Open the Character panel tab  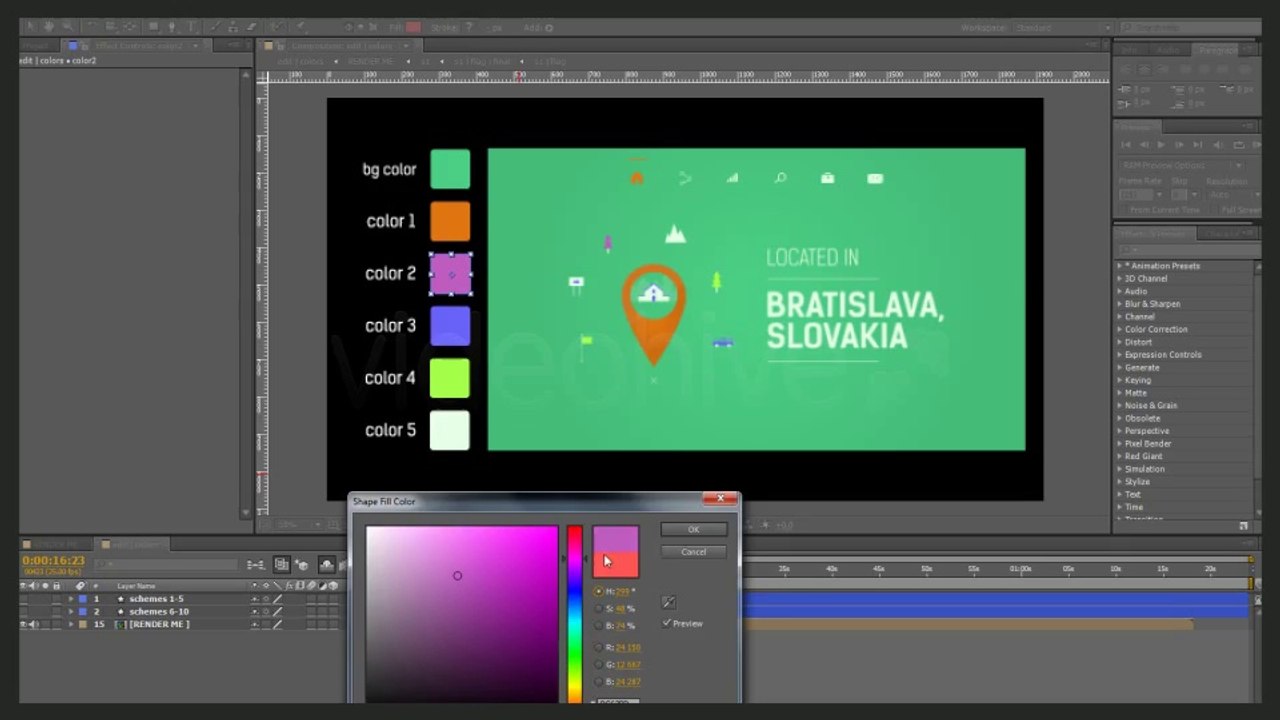click(x=1223, y=233)
